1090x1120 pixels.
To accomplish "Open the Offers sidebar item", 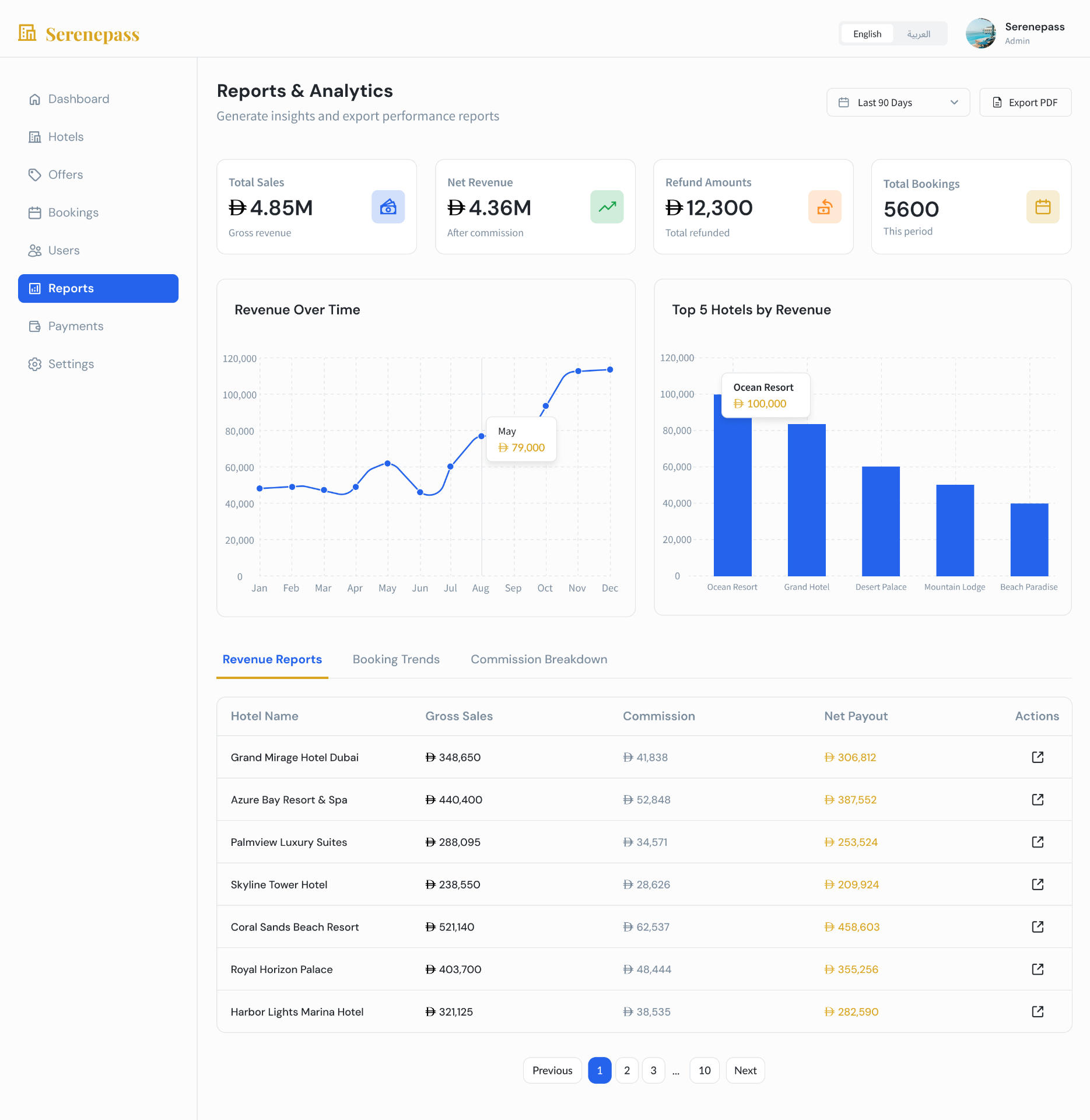I will [x=98, y=175].
